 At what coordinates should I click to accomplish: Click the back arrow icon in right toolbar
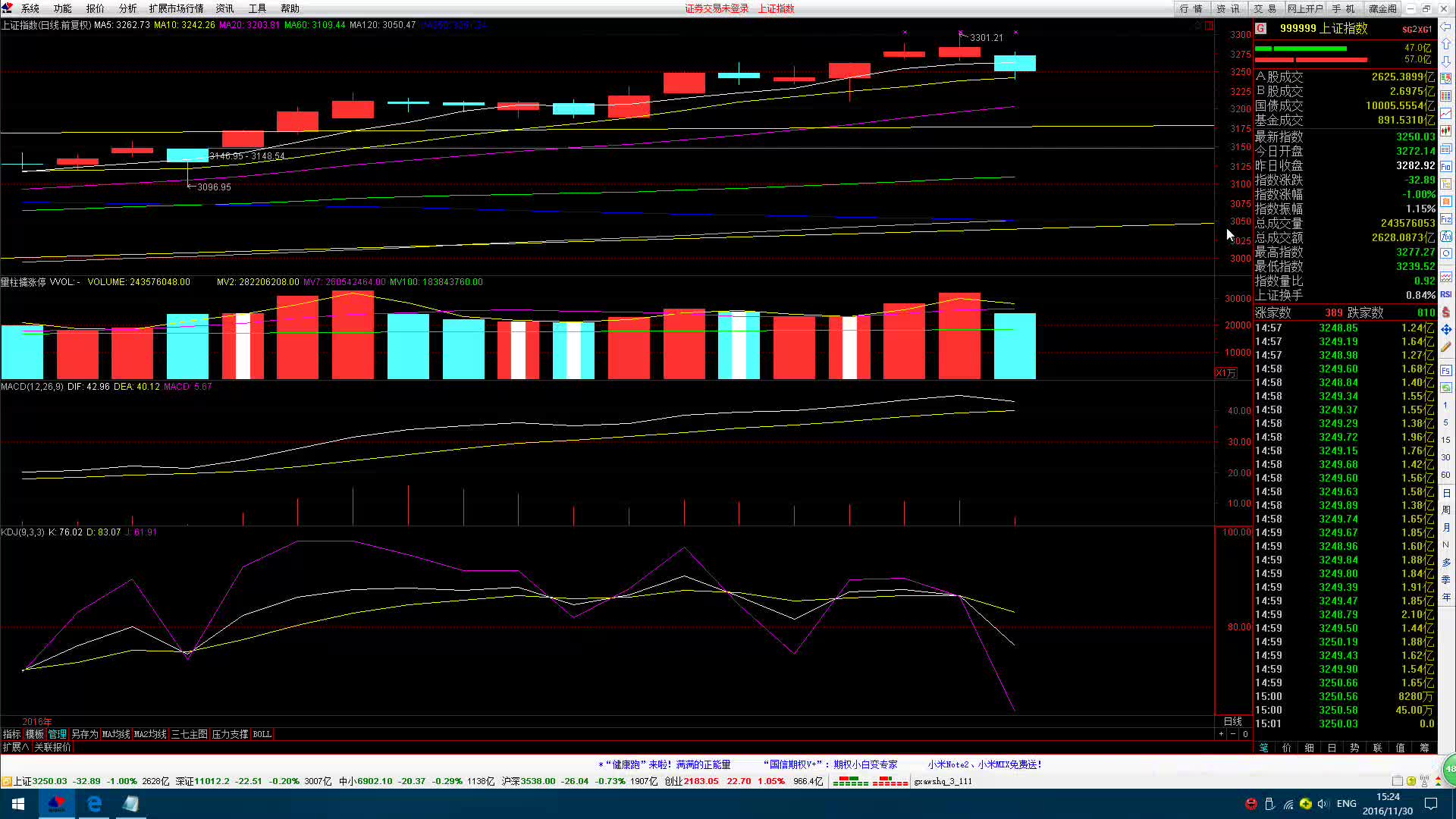(x=1446, y=27)
